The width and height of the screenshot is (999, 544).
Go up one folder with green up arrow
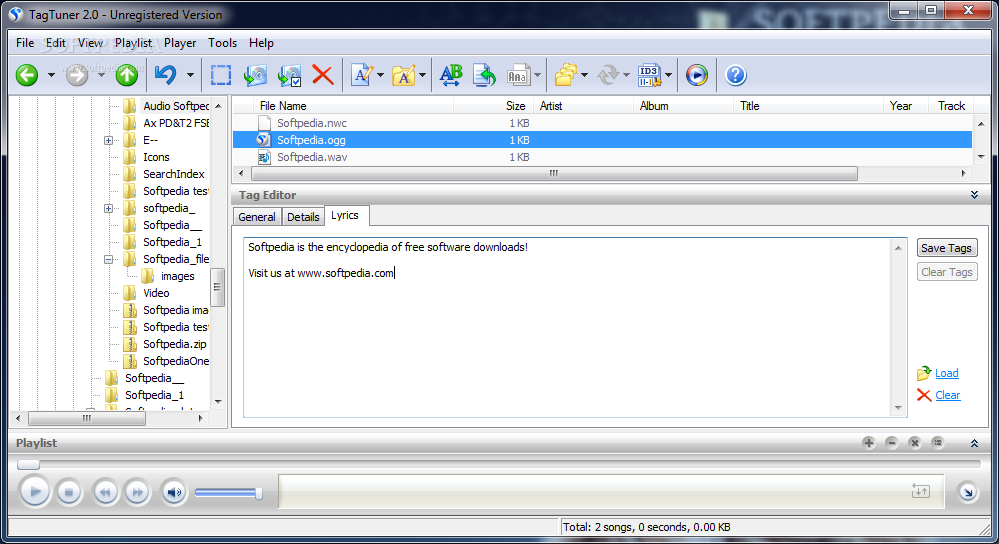[x=127, y=75]
